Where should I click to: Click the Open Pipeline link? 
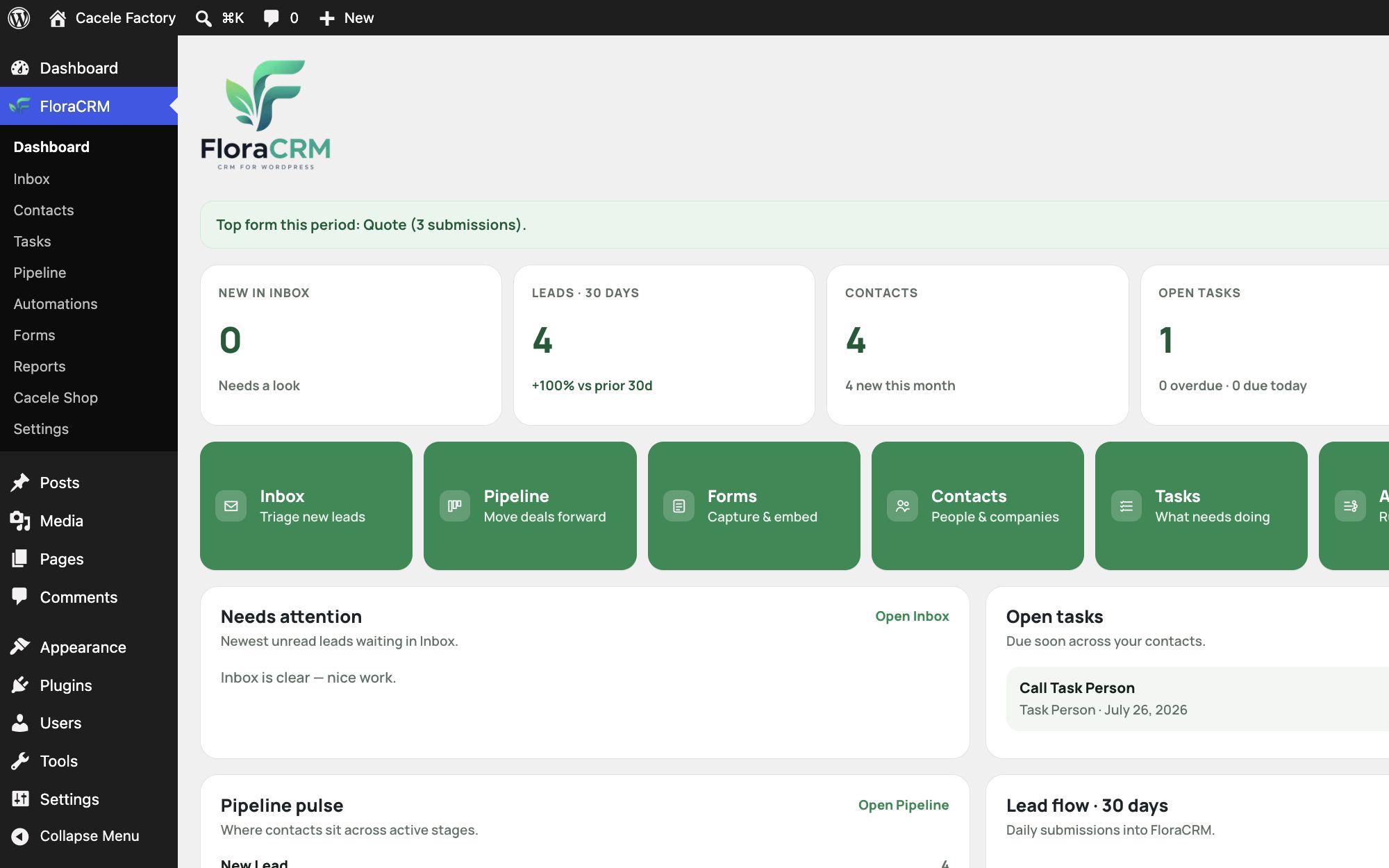tap(904, 805)
